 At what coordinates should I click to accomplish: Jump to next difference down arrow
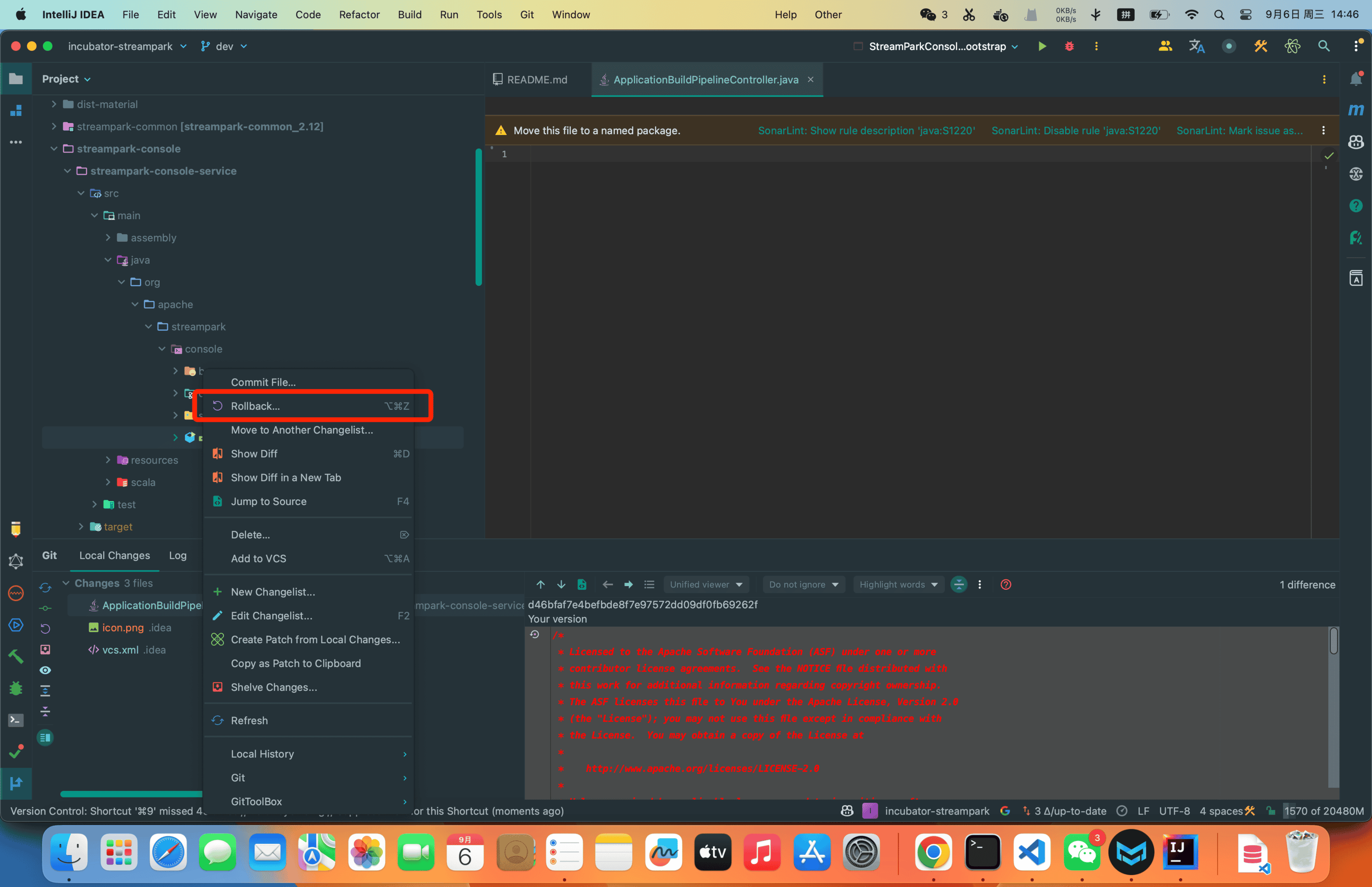coord(561,584)
